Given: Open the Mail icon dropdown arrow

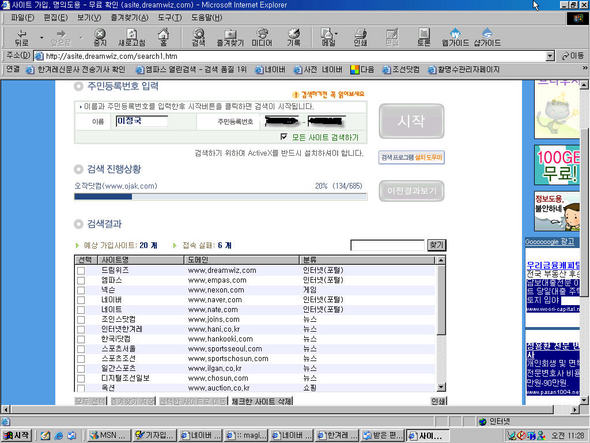Looking at the screenshot, I should pyautogui.click(x=336, y=34).
